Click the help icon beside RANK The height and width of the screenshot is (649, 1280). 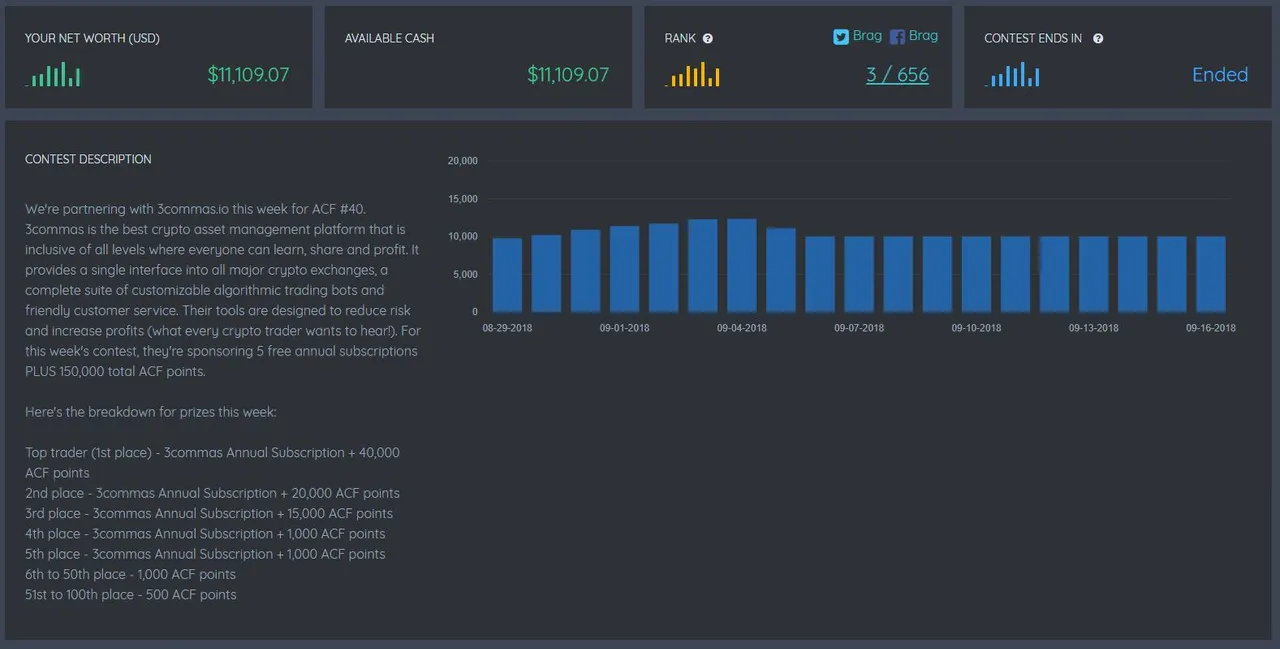coord(708,39)
